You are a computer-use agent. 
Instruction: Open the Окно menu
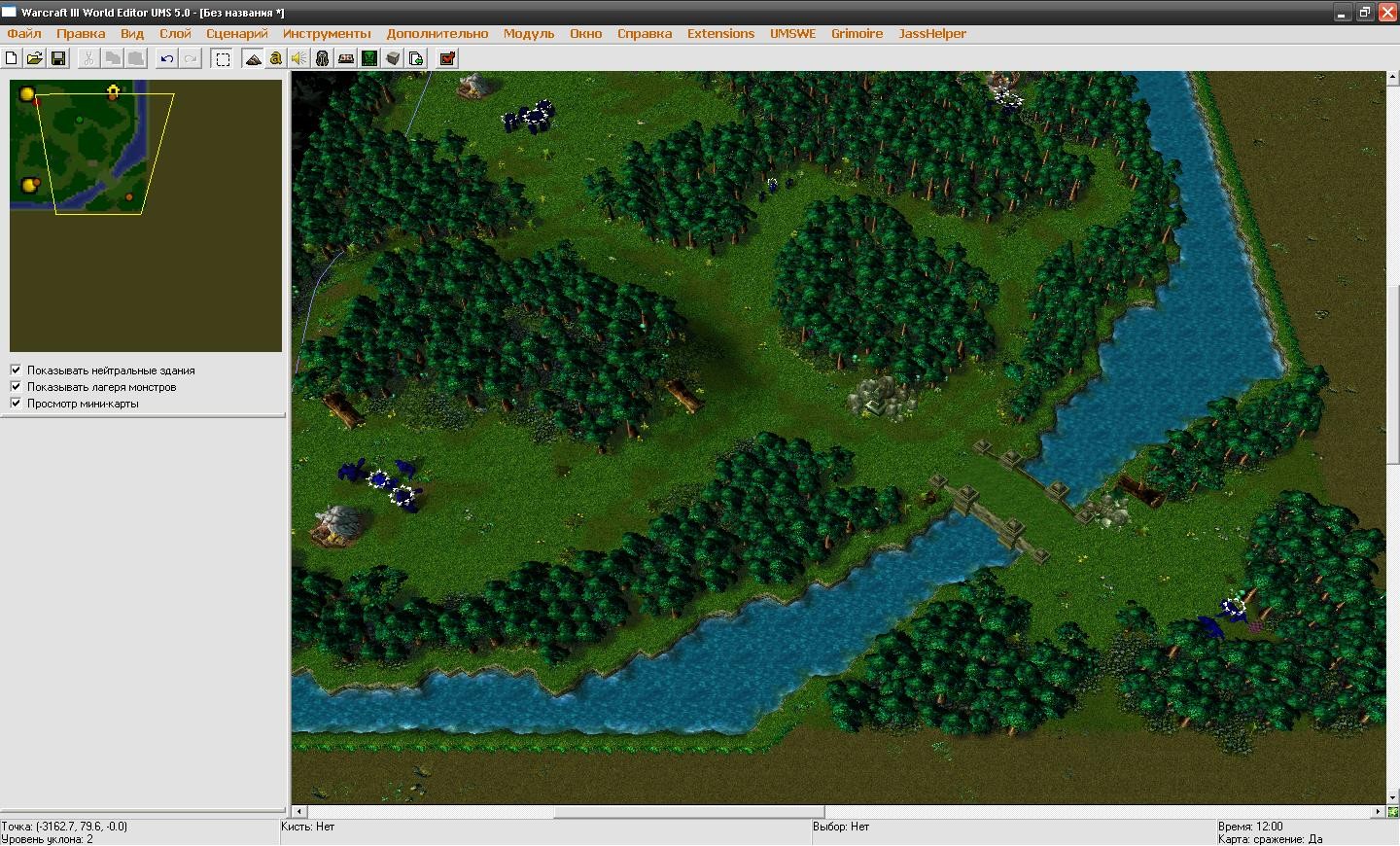[586, 33]
